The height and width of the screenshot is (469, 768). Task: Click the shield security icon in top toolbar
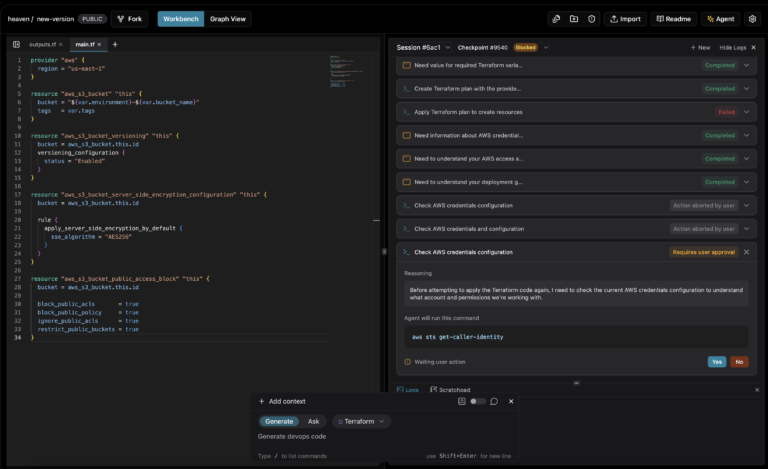pyautogui.click(x=591, y=19)
